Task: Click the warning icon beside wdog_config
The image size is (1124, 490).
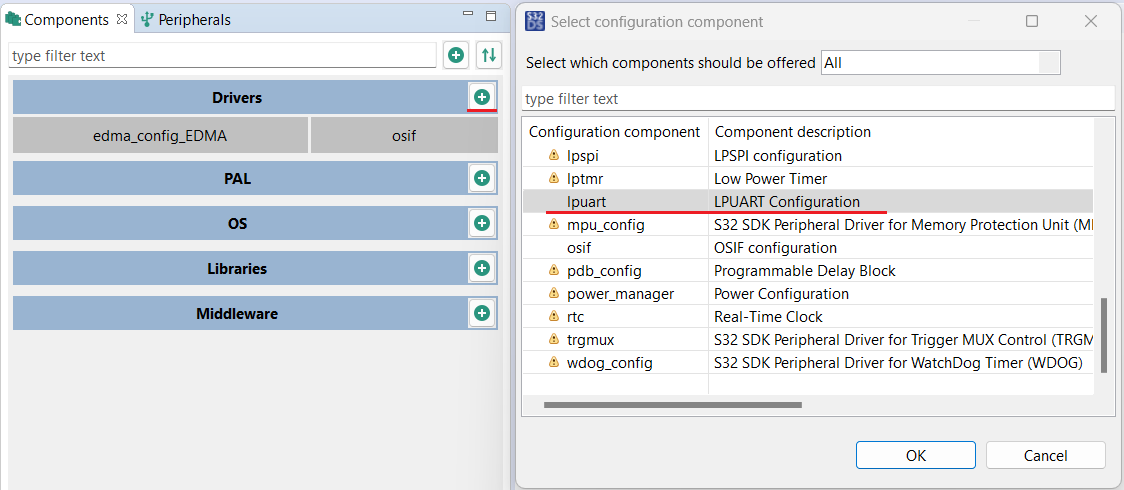Action: point(553,362)
